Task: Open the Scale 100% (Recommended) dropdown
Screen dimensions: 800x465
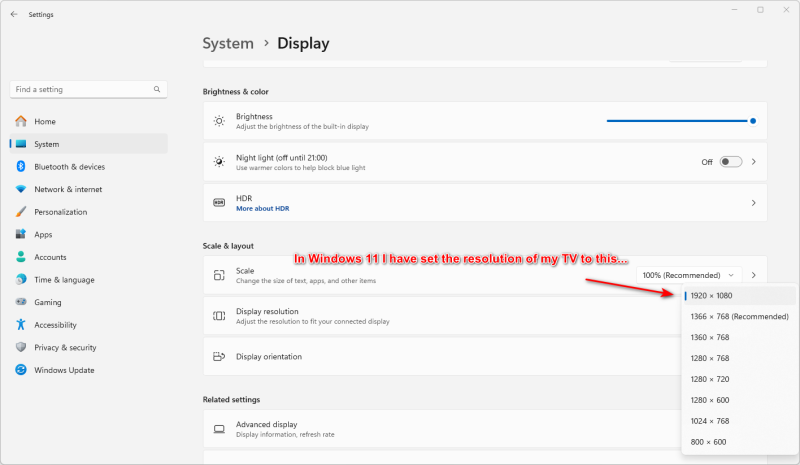Action: click(x=690, y=275)
